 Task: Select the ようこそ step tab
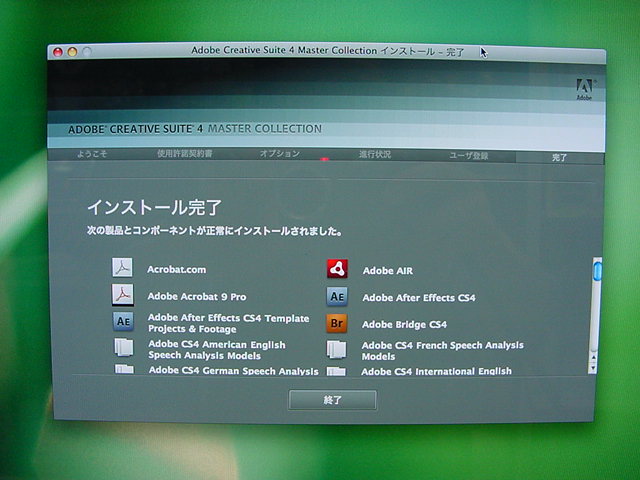tap(92, 153)
